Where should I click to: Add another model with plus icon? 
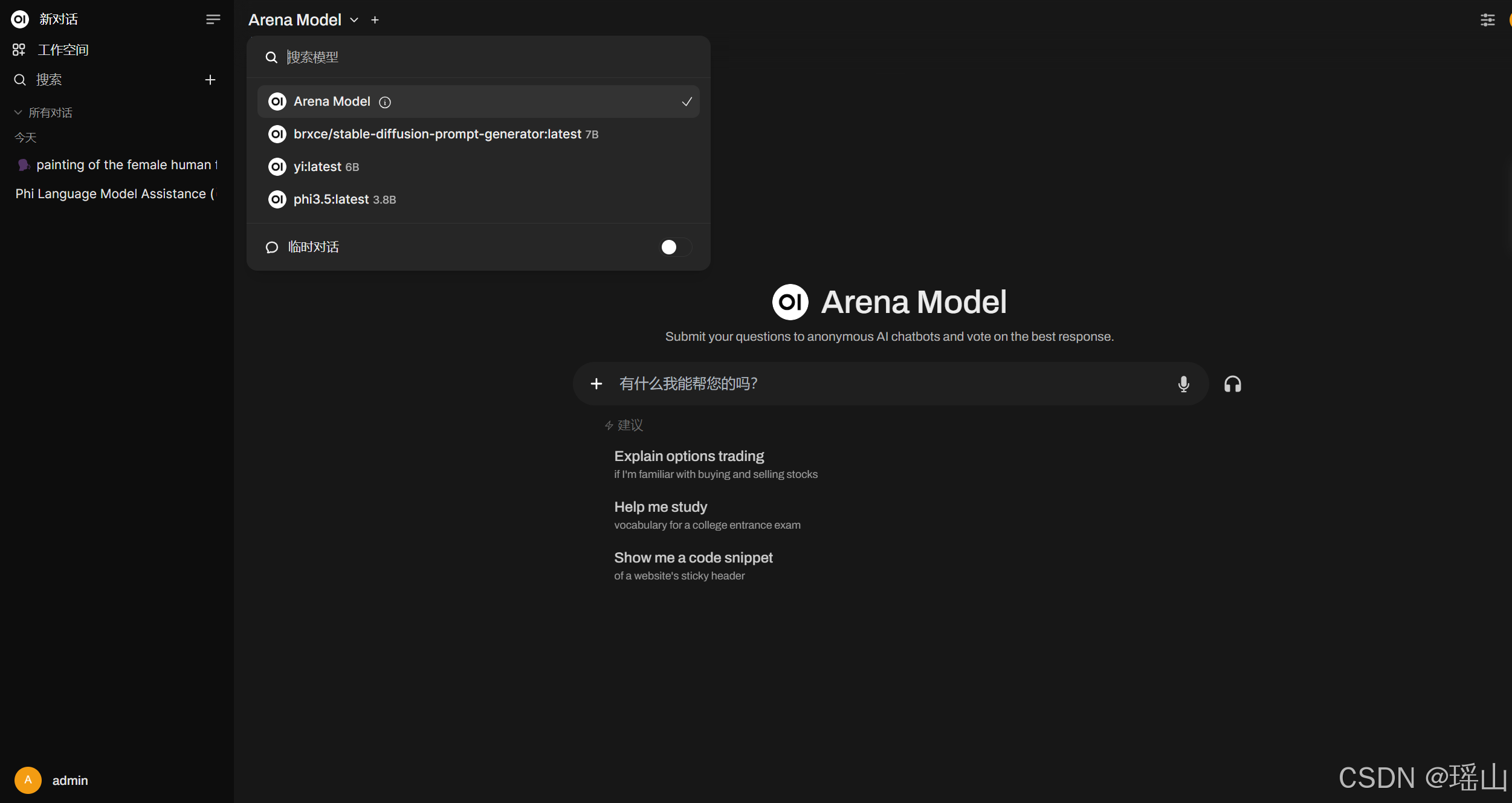tap(375, 20)
